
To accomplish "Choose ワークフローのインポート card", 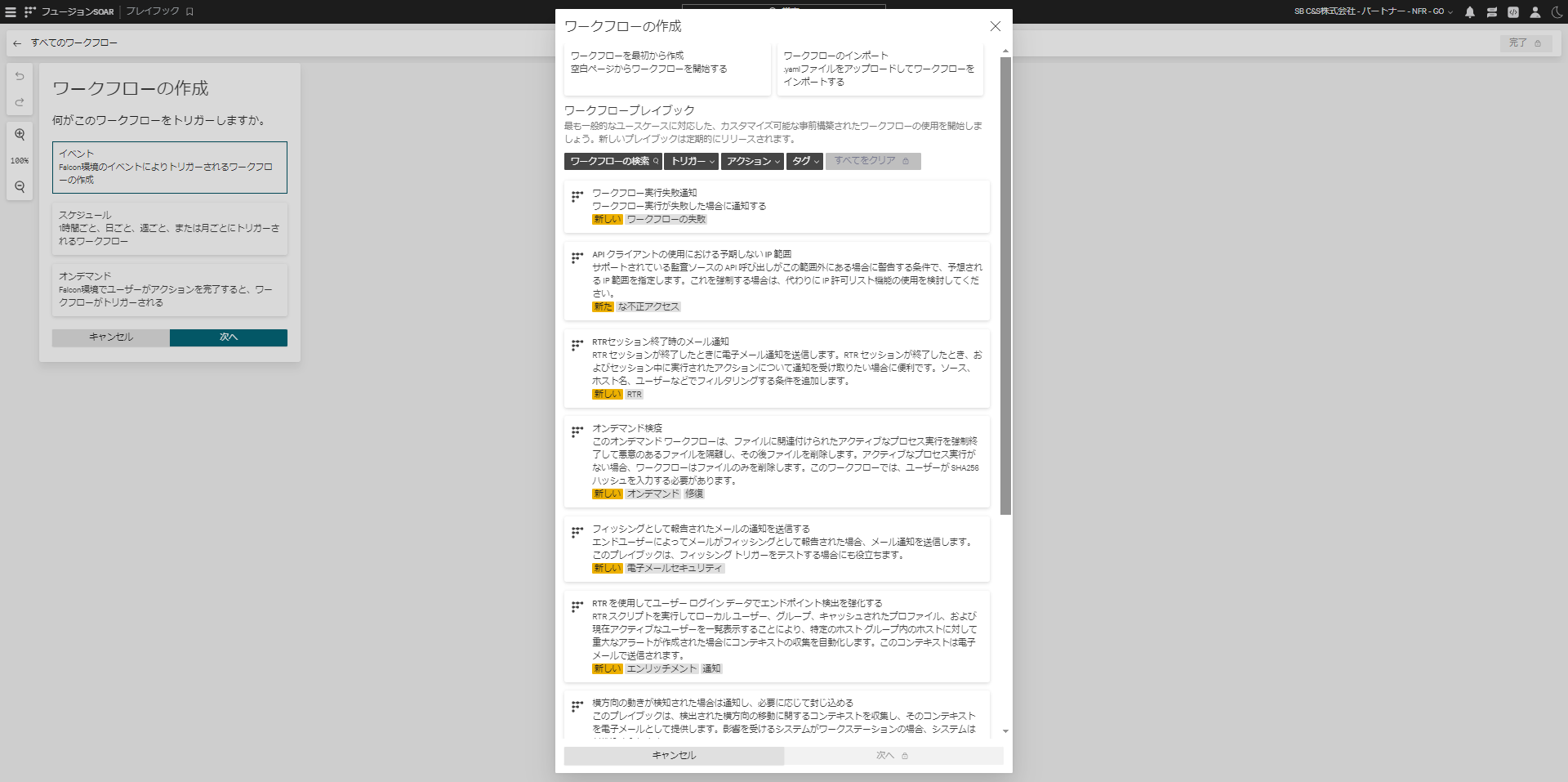I will click(x=880, y=69).
